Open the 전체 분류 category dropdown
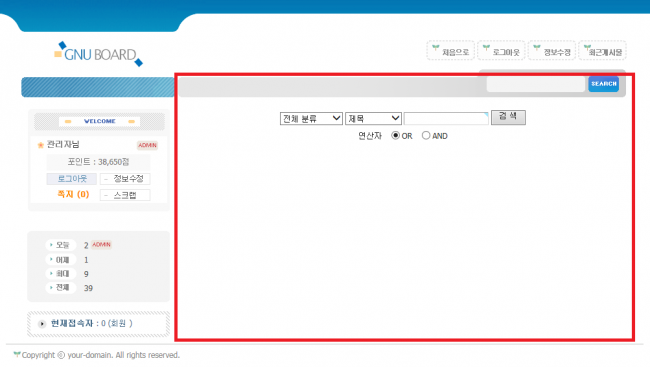This screenshot has width=650, height=367. tap(311, 119)
